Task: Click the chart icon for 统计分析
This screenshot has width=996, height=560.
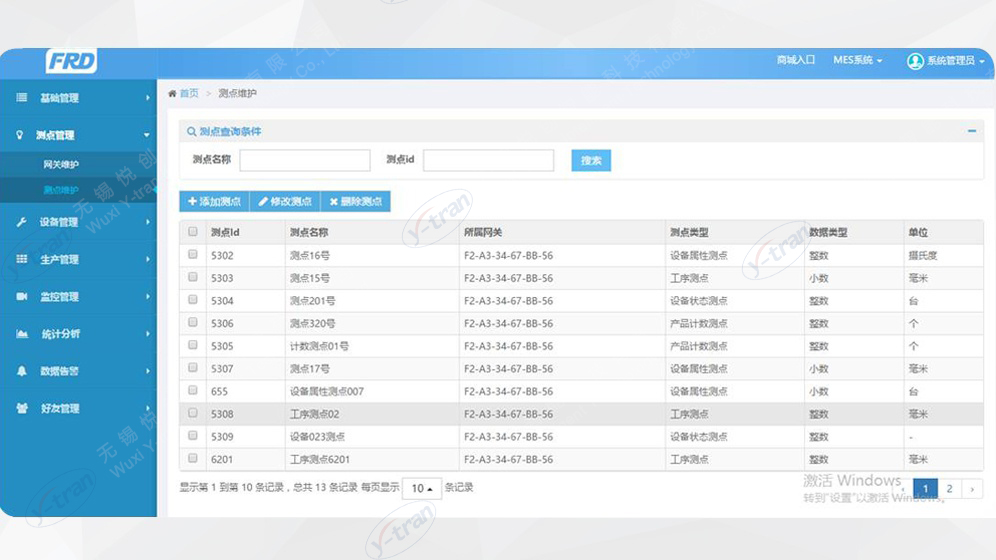Action: pos(21,334)
